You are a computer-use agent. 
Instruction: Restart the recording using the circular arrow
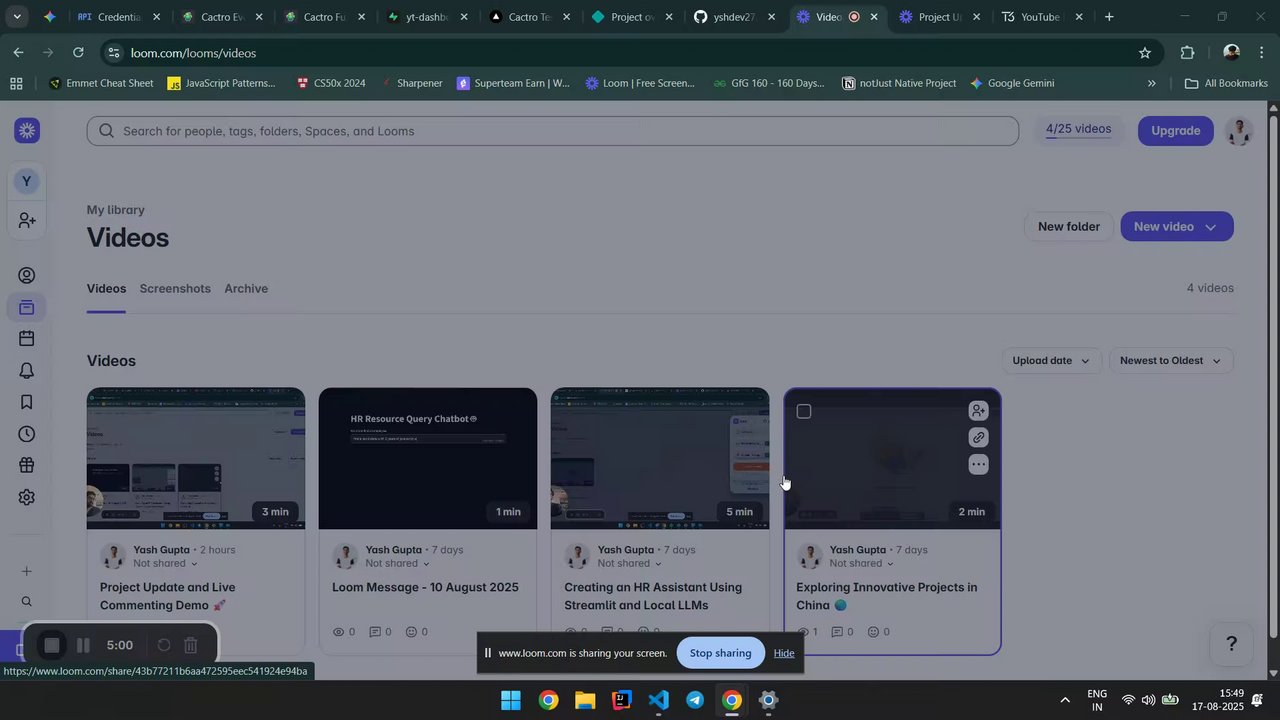tap(164, 646)
